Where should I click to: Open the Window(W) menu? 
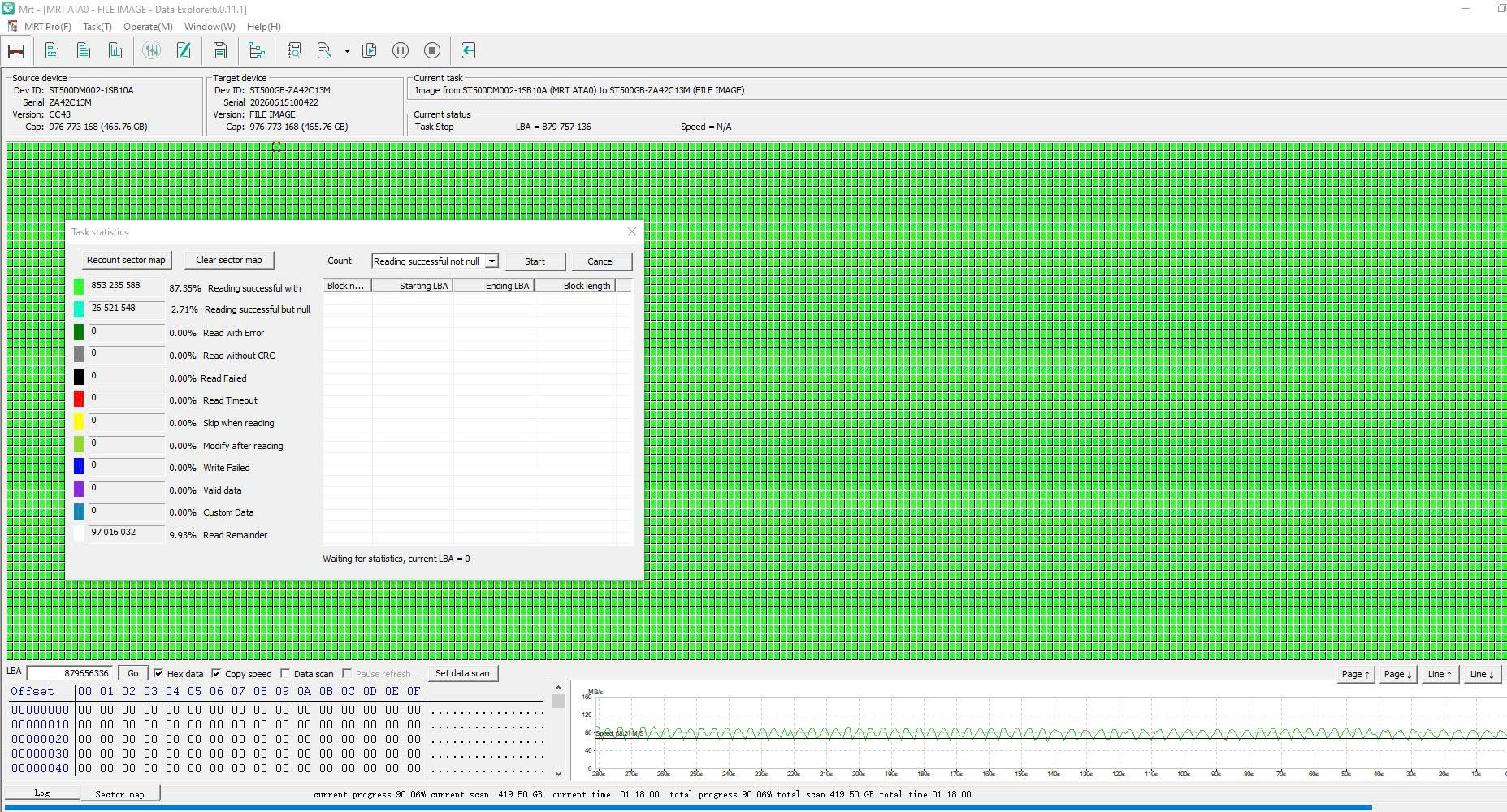point(210,27)
